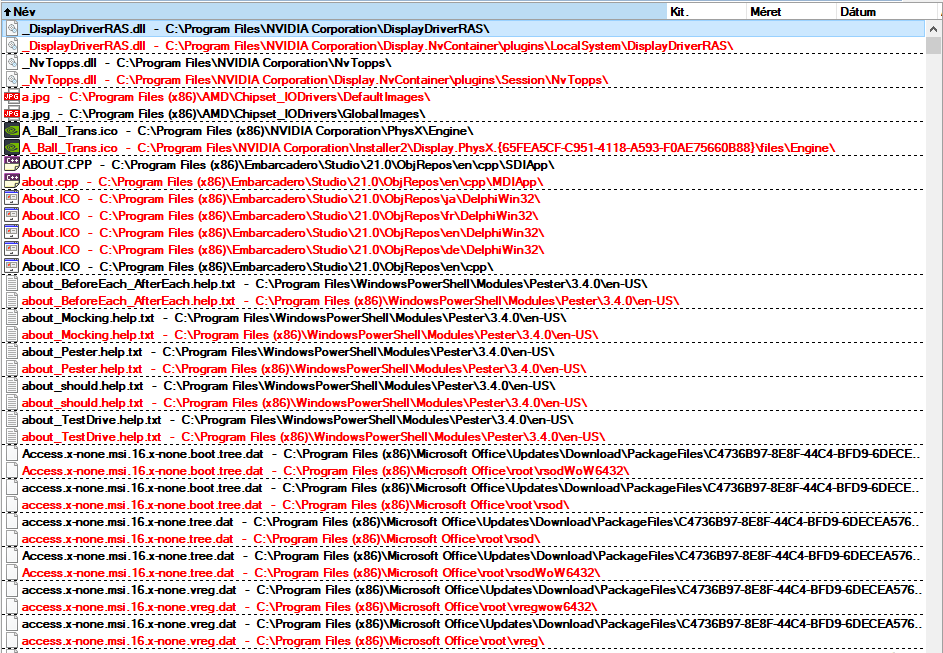The width and height of the screenshot is (943, 653).
Task: Click the icon of the red _NvTopps.dll Session row
Action: [x=11, y=79]
